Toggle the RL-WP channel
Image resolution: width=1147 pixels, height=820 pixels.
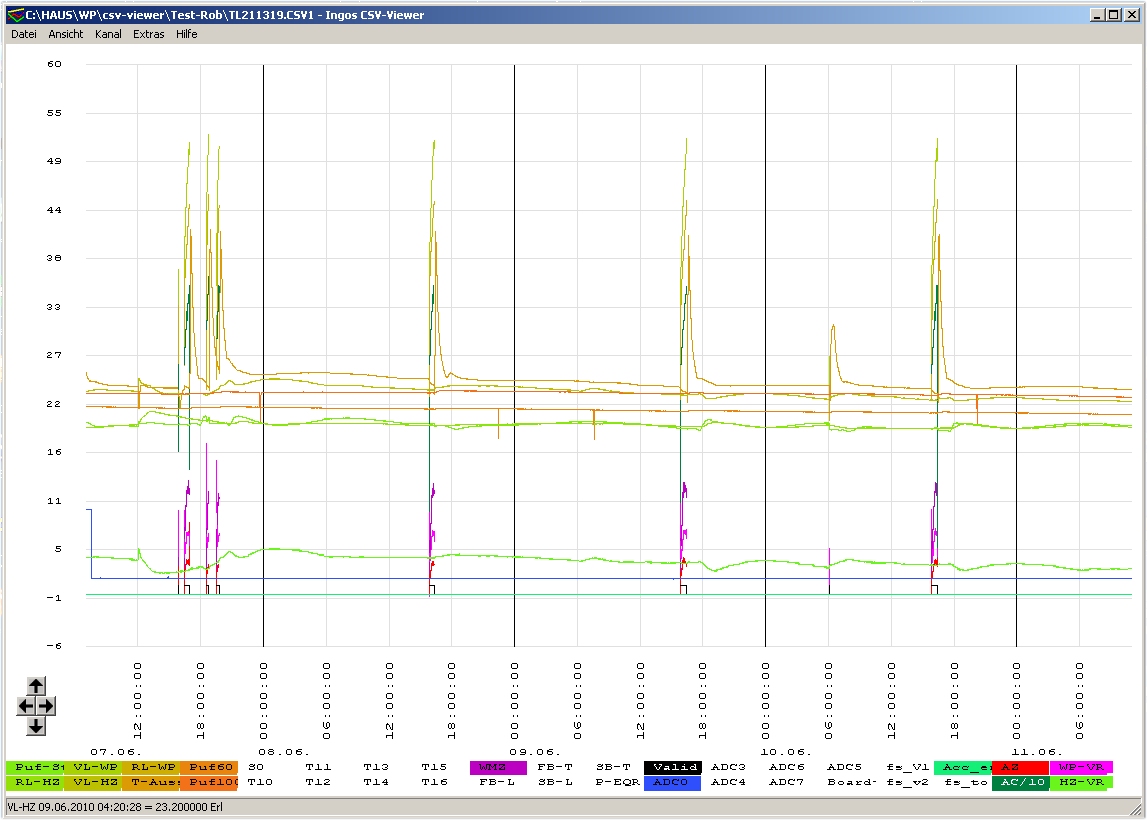point(151,767)
